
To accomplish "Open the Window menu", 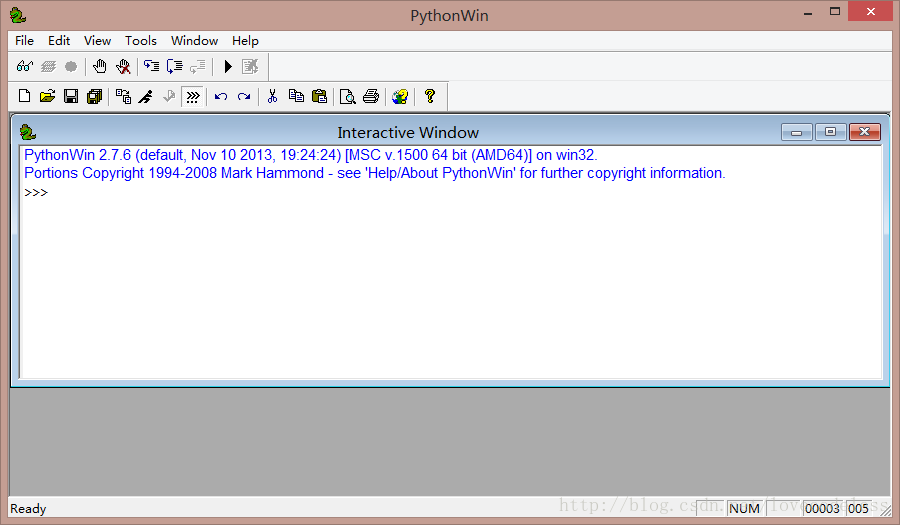I will pos(195,41).
